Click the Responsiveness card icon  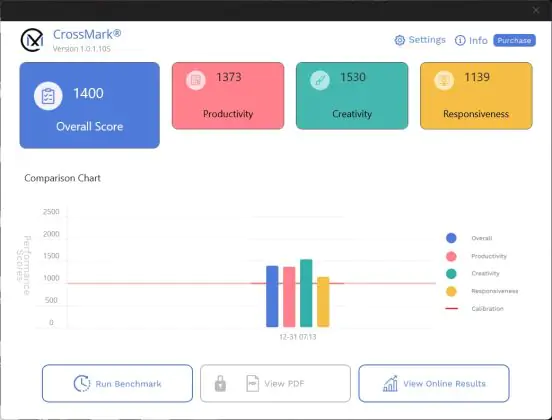point(444,80)
